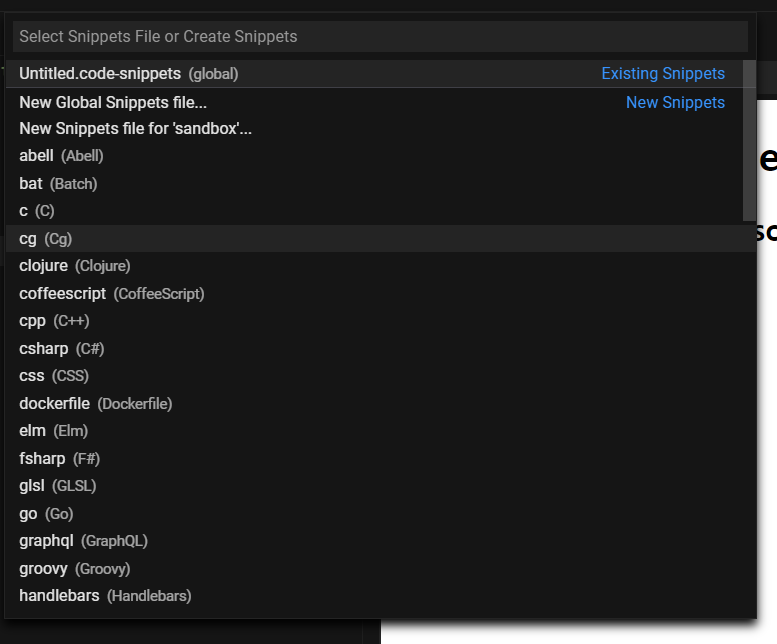Pick csharp (C#) from the list
Image resolution: width=777 pixels, height=644 pixels.
61,349
